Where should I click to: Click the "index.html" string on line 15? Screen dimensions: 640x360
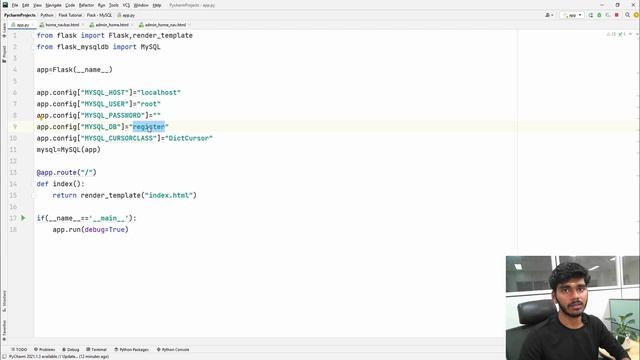coord(169,196)
